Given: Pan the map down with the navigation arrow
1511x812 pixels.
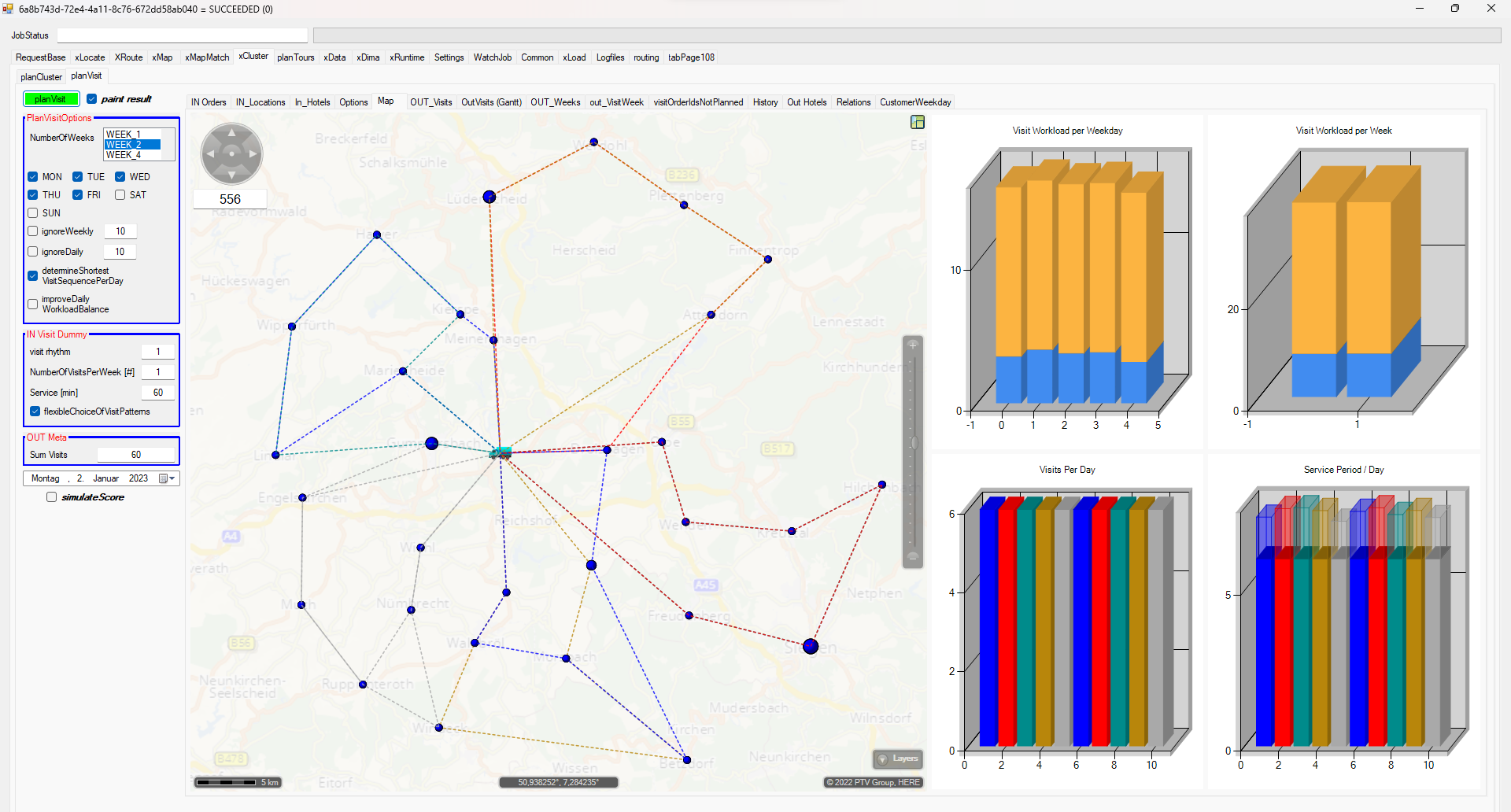Looking at the screenshot, I should click(231, 174).
